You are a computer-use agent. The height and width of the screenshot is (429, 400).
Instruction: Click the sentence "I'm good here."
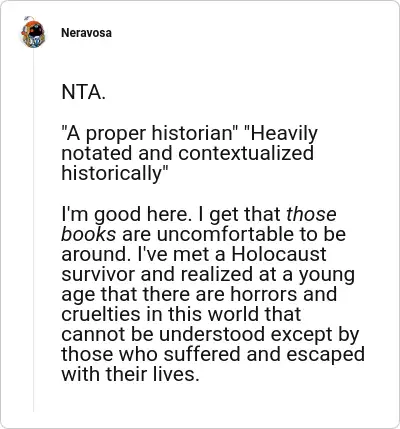click(125, 215)
